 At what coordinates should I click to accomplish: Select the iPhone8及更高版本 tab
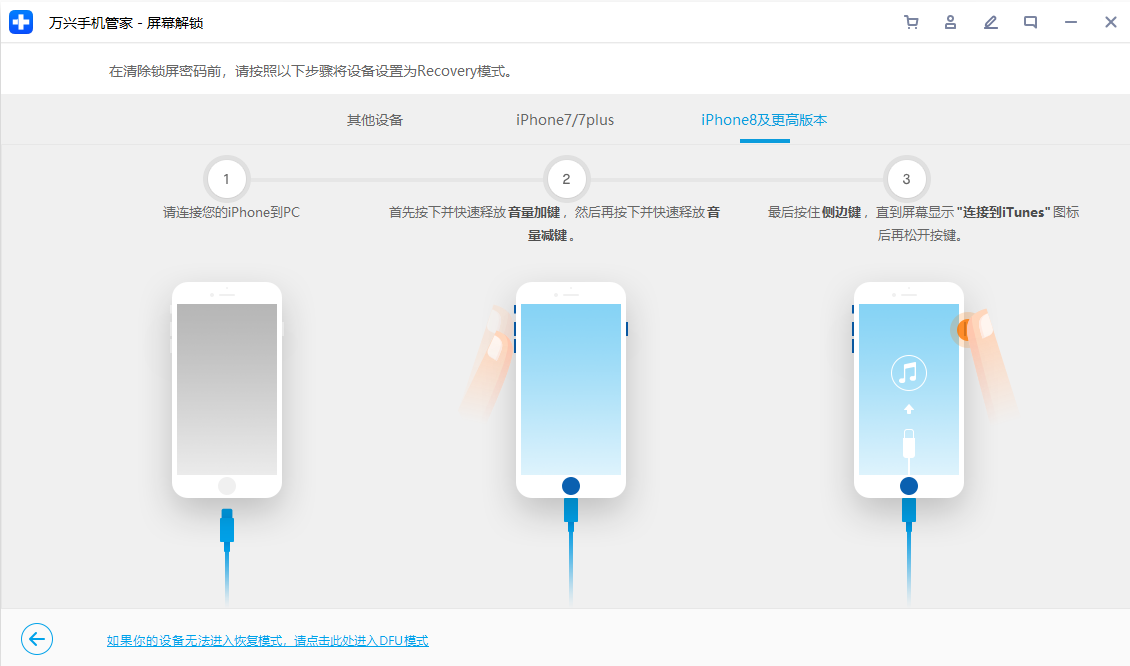tap(764, 119)
